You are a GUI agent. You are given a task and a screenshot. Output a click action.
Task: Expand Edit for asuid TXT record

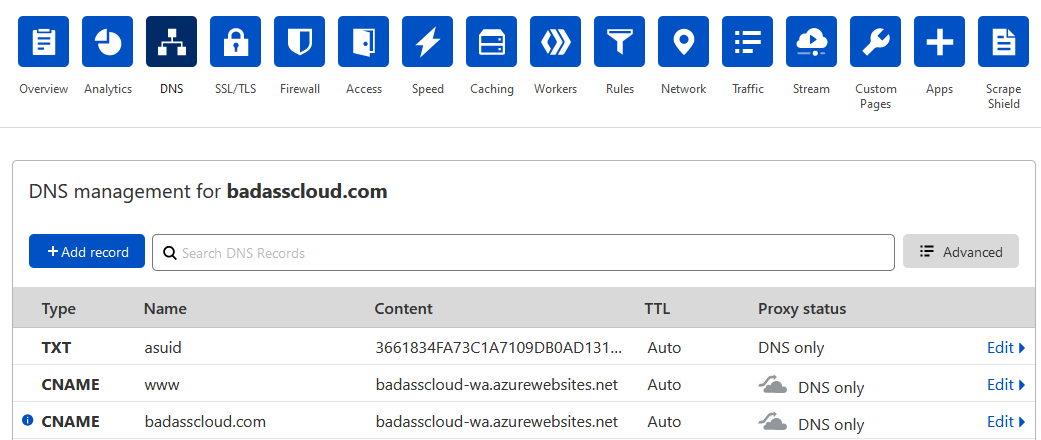(1006, 348)
